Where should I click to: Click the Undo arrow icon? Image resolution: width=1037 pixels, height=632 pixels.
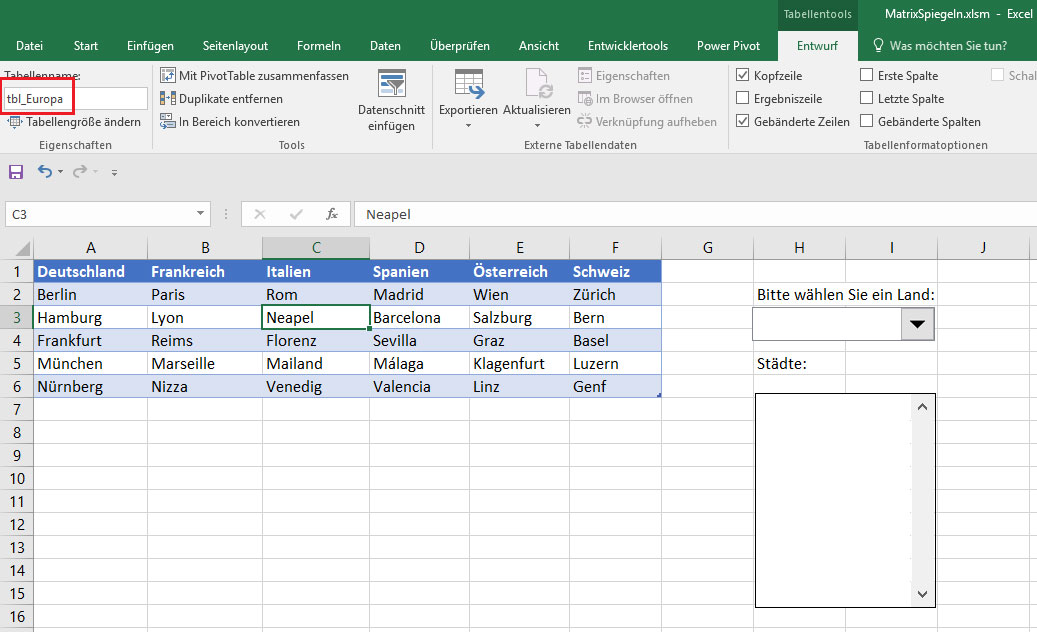pos(44,172)
